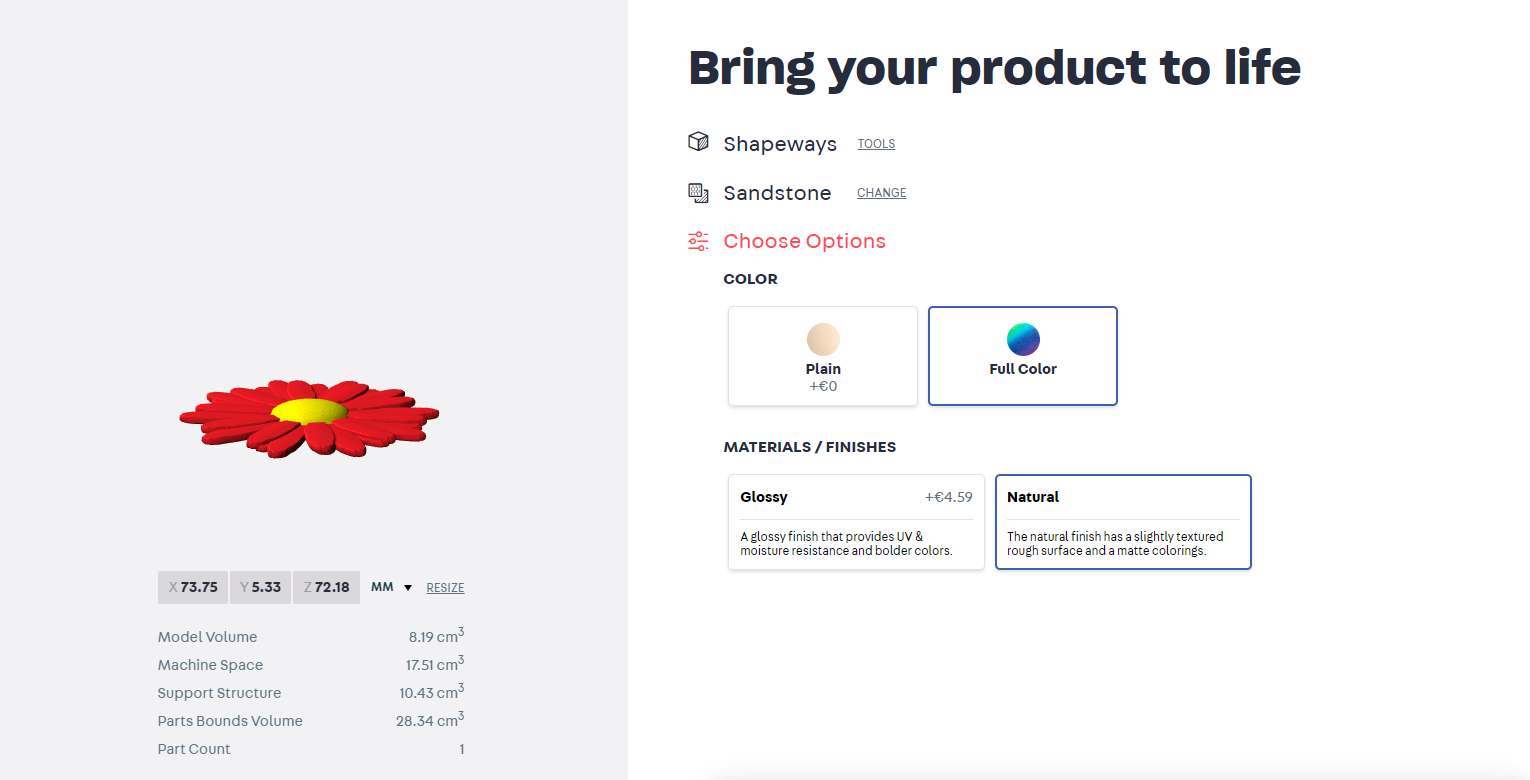
Task: Click the Sandstone material texture icon
Action: 698,192
